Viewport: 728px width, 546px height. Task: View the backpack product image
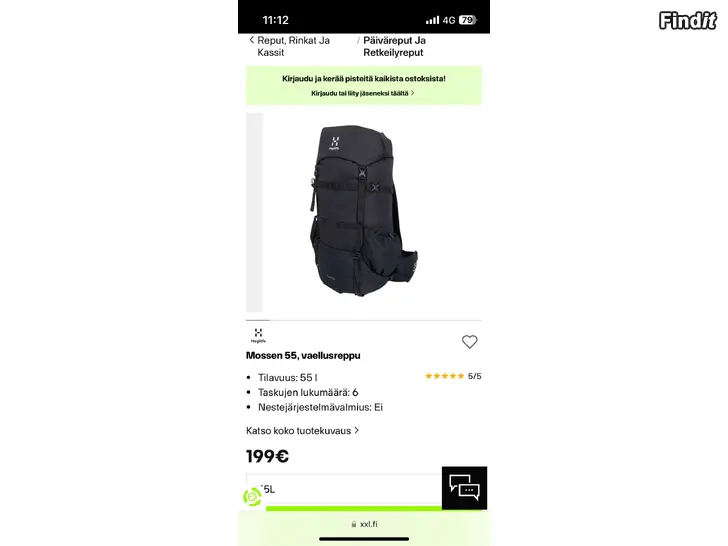[364, 211]
